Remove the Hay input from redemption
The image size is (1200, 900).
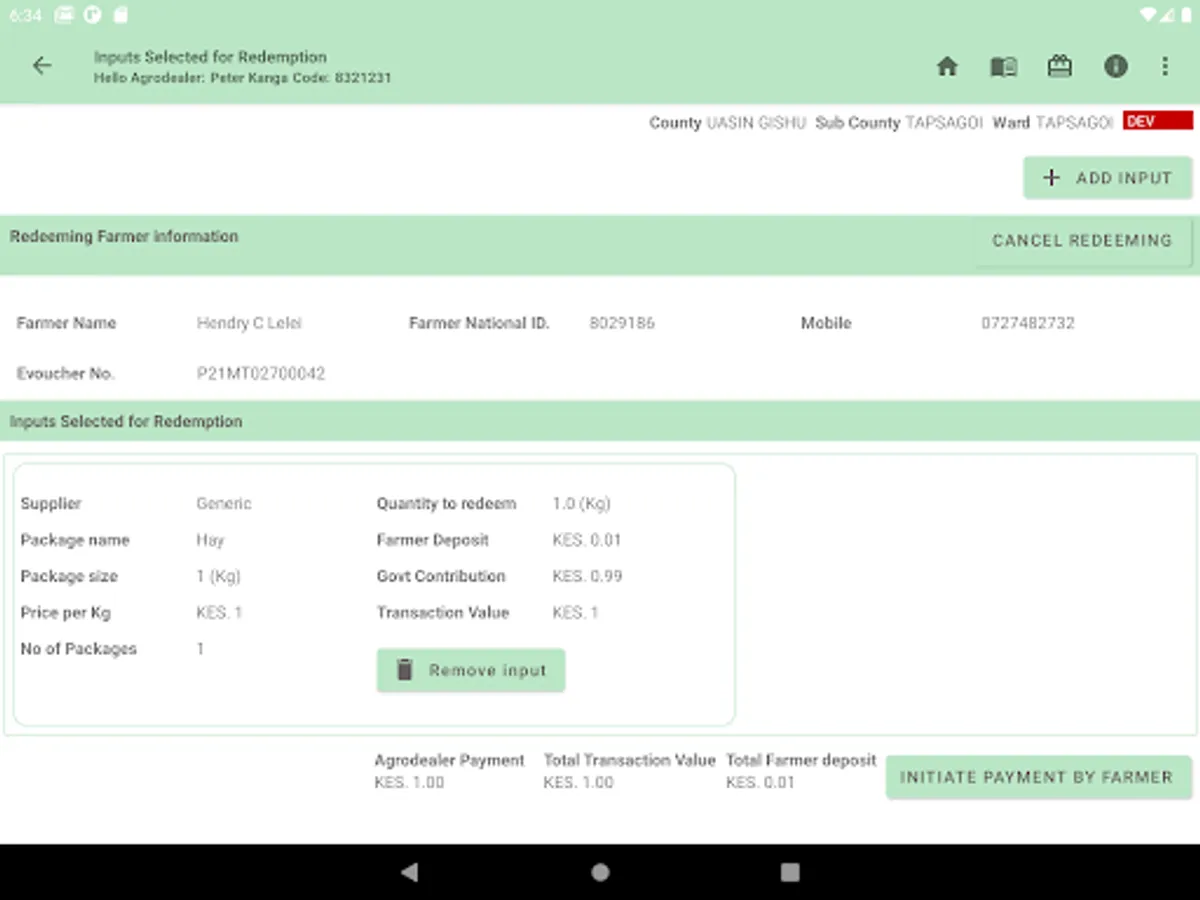pos(471,670)
